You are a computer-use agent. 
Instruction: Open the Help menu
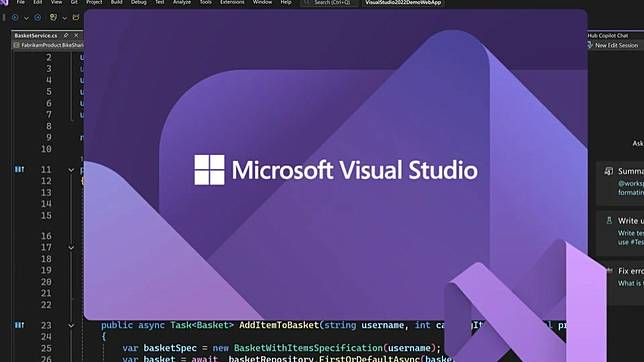286,2
